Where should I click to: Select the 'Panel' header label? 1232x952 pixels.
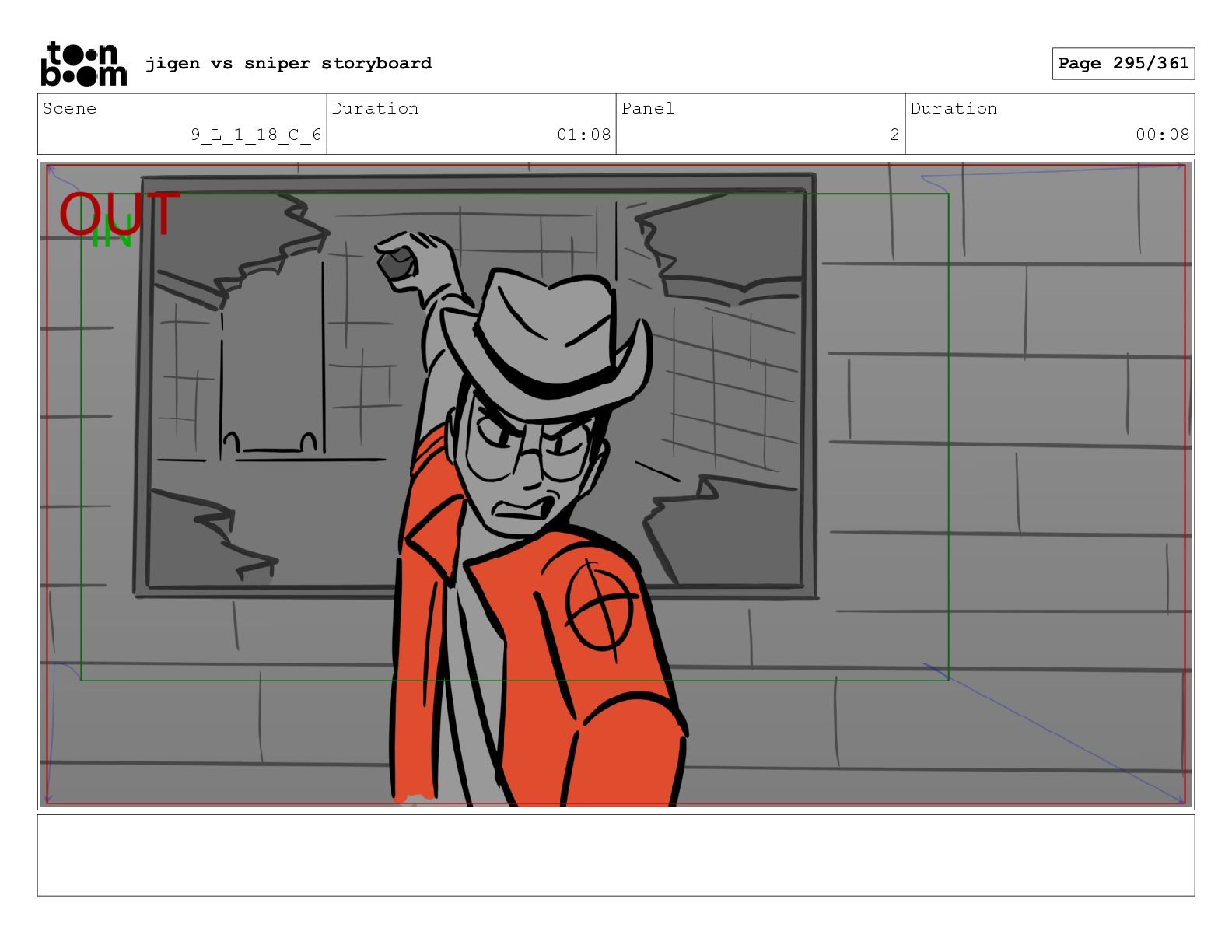point(648,109)
